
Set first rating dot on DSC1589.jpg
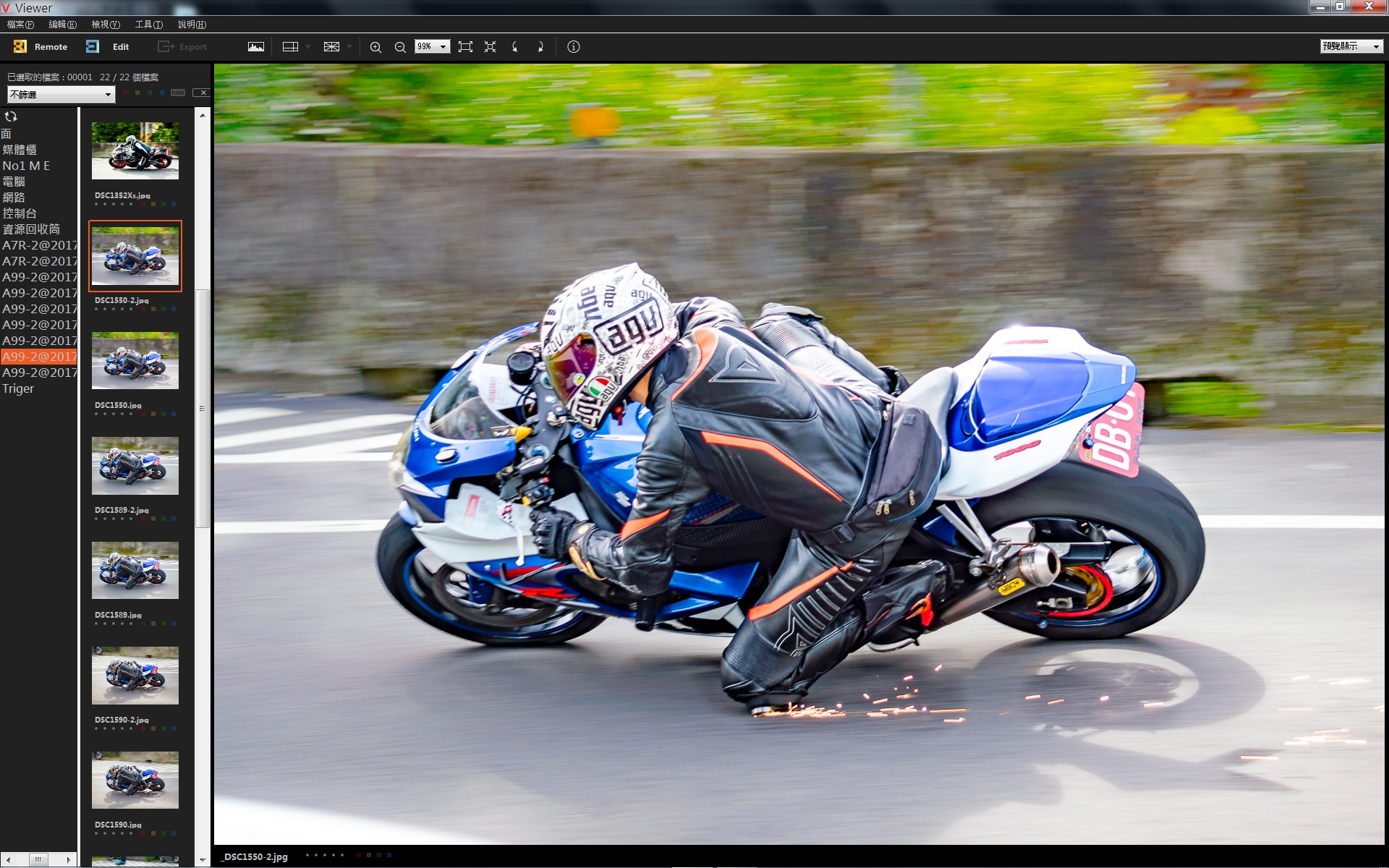(x=96, y=624)
